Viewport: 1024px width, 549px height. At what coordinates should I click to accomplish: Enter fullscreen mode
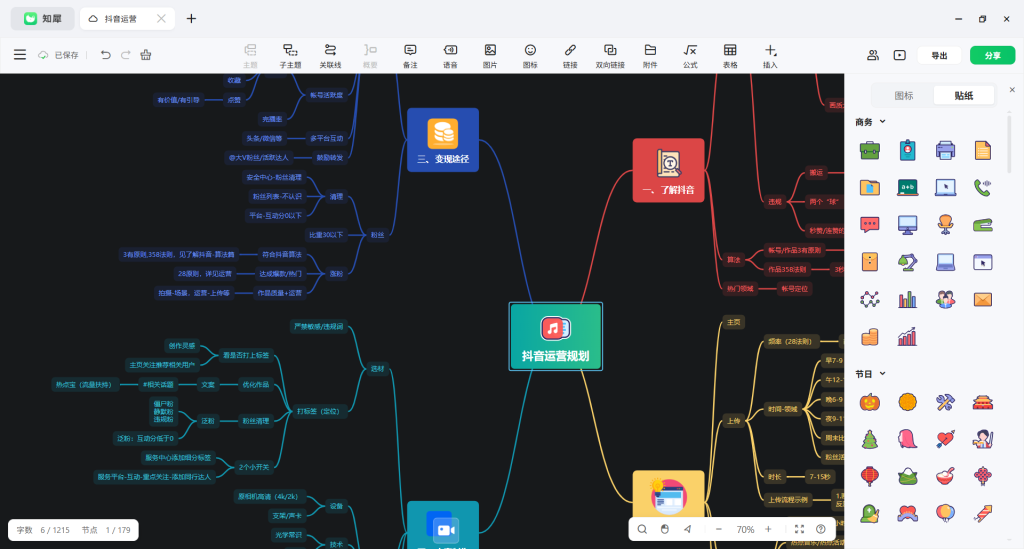(799, 529)
